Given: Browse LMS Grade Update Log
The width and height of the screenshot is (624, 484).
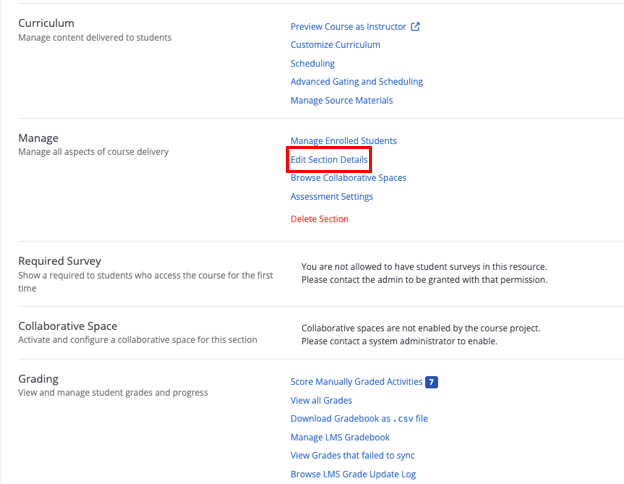Looking at the screenshot, I should point(353,474).
